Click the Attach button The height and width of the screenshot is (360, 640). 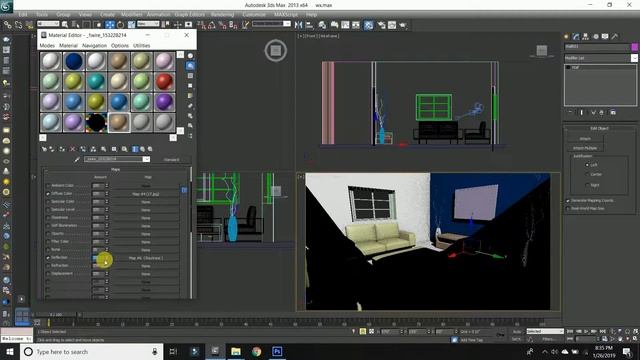(585, 139)
